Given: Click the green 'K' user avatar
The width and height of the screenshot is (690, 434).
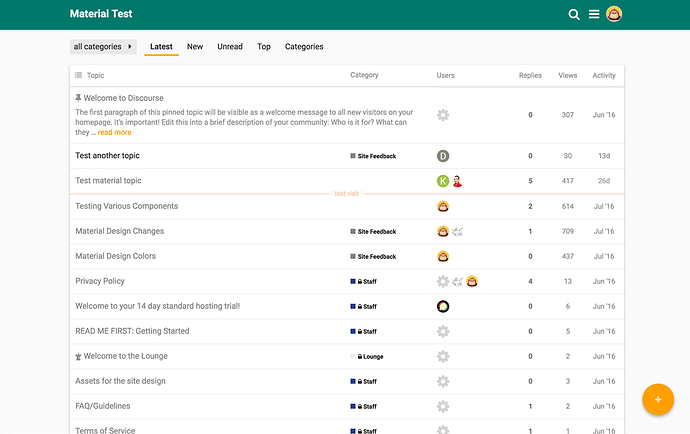Looking at the screenshot, I should [x=443, y=181].
